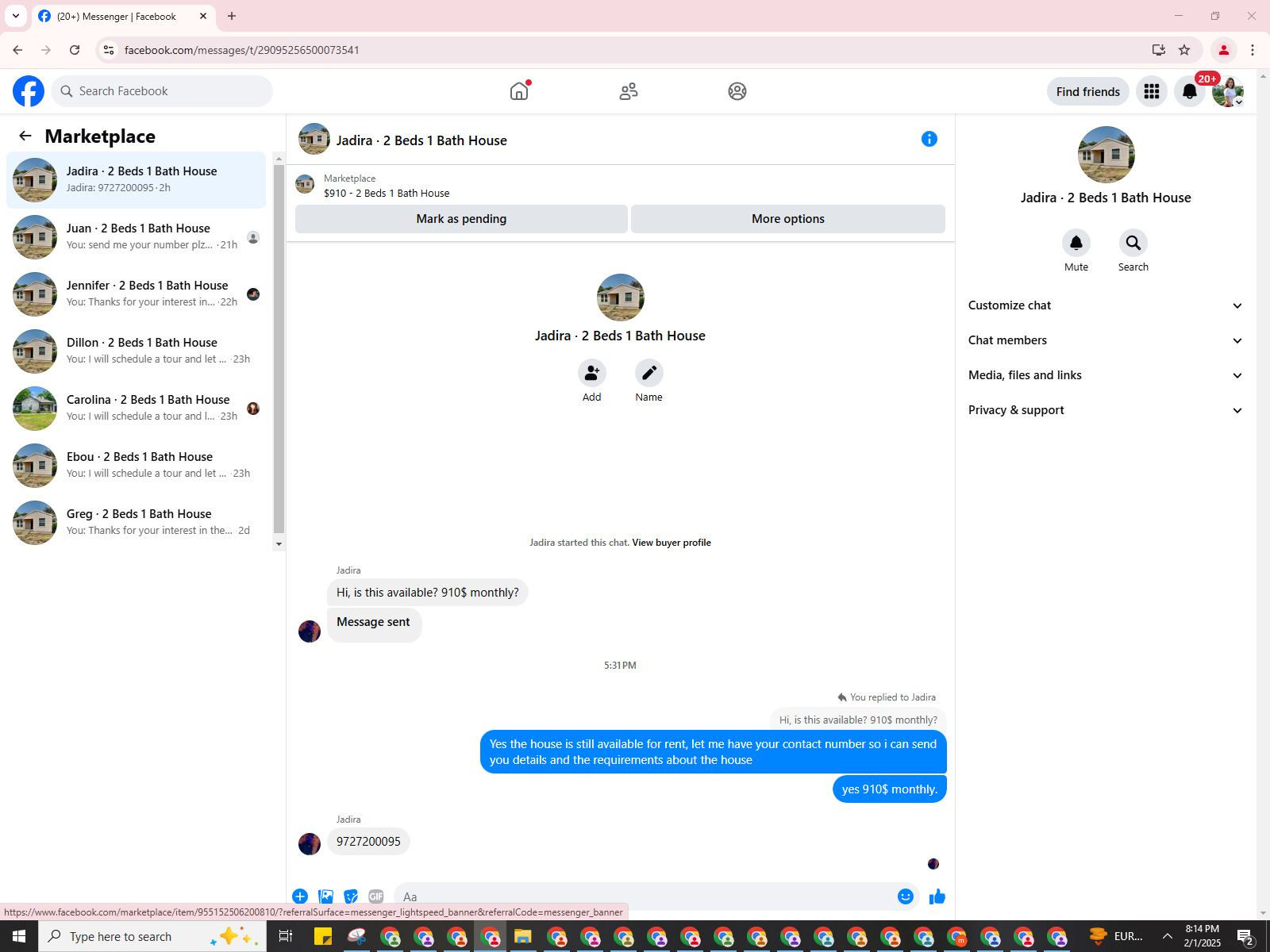Click the chat header title Jadira

click(x=421, y=140)
